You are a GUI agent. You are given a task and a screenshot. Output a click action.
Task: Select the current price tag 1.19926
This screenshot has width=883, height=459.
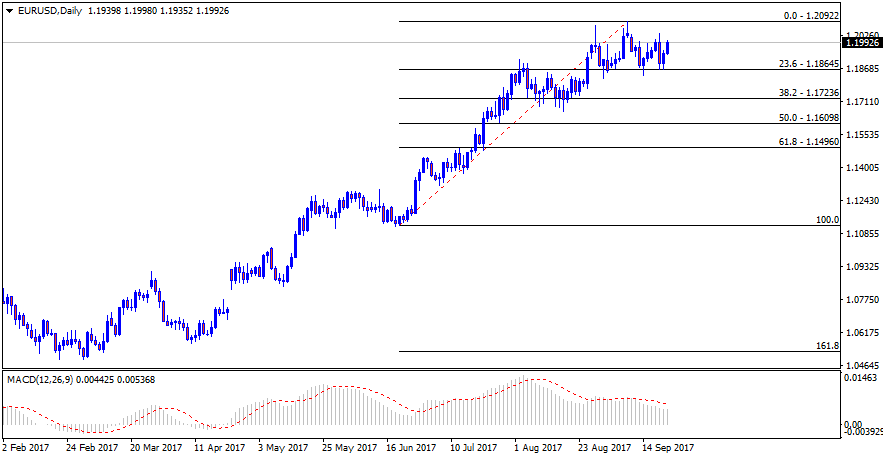coord(862,43)
